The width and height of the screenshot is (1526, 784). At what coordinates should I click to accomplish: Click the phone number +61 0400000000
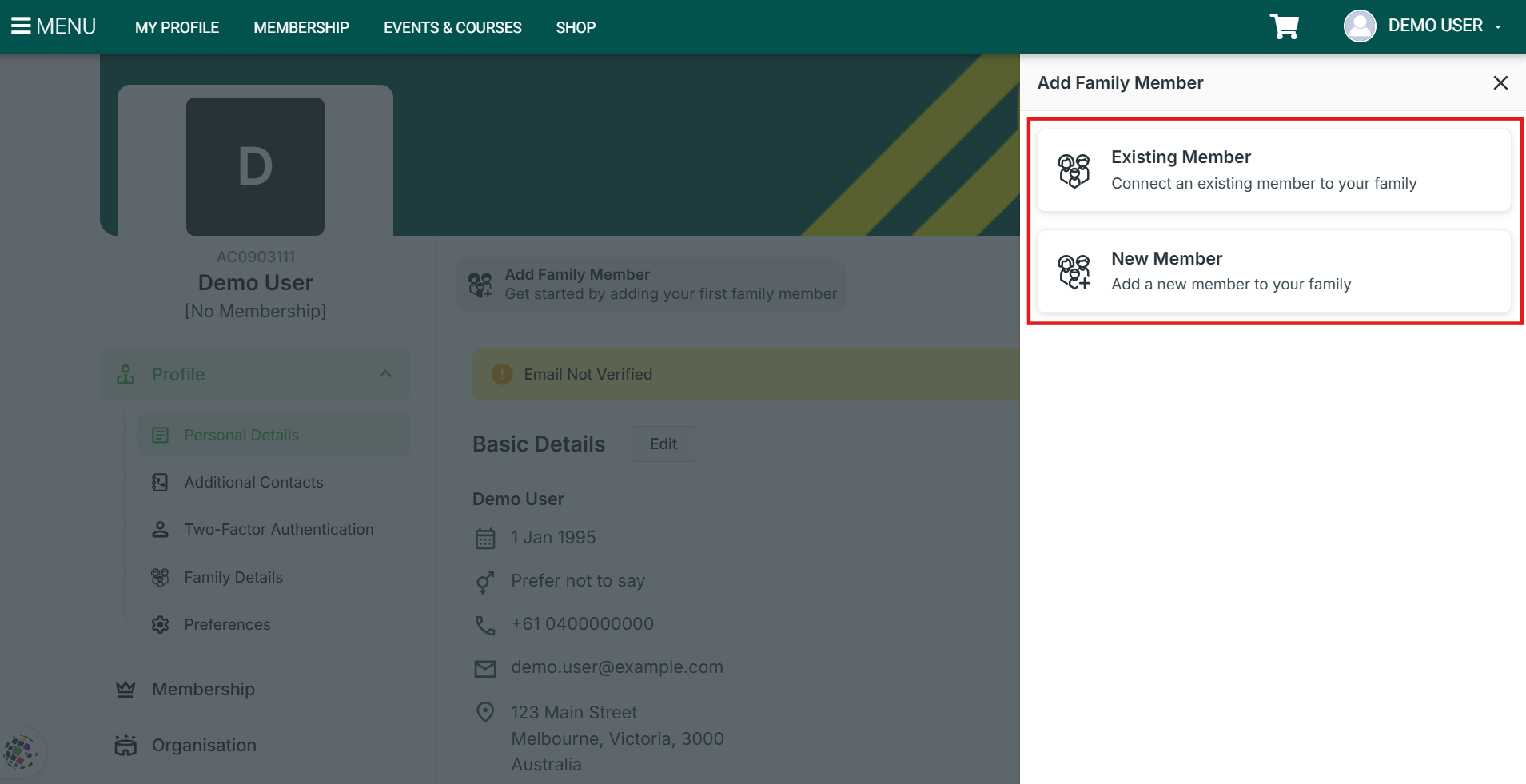583,623
